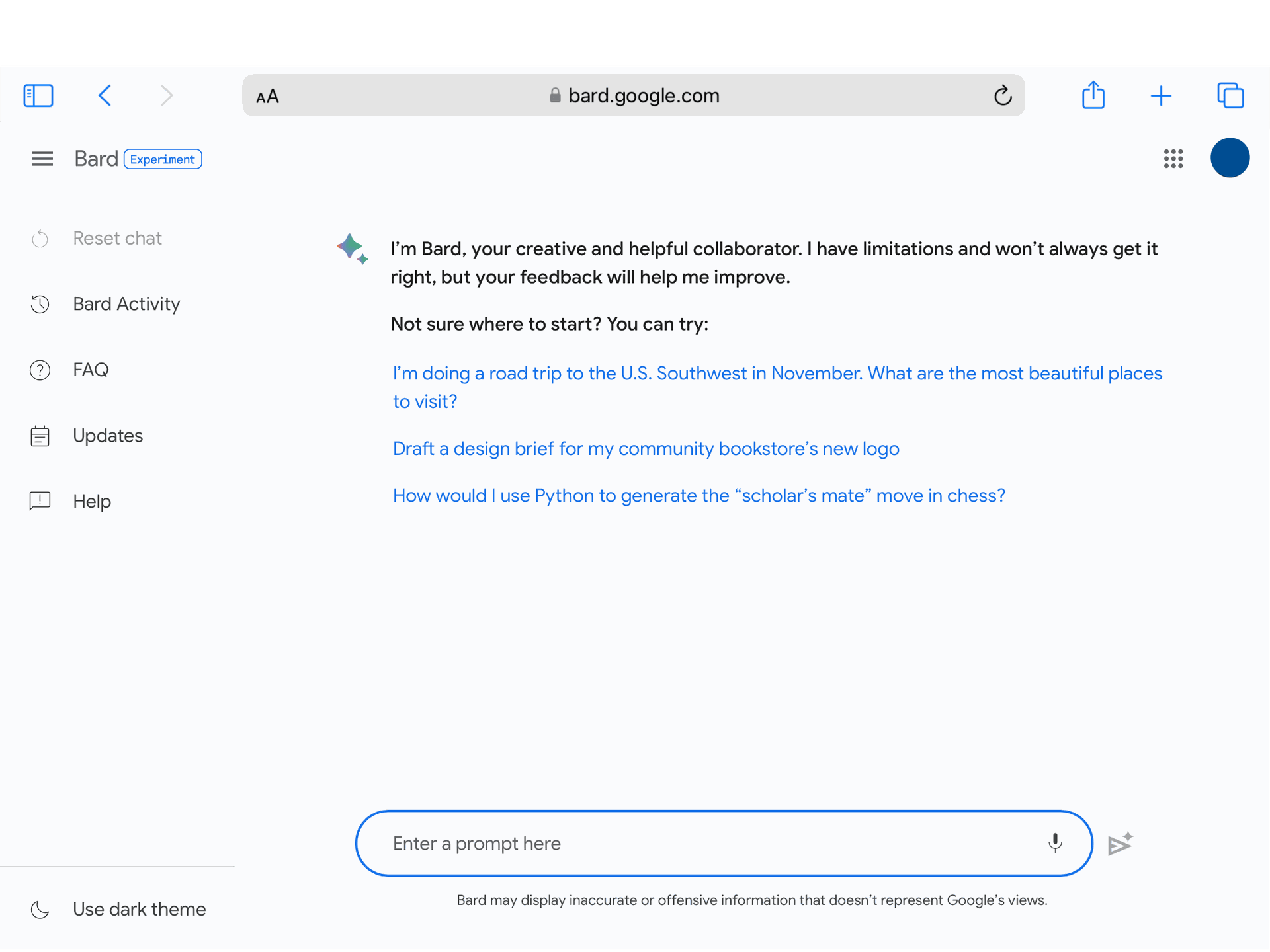Open the Google account avatar
This screenshot has width=1270, height=952.
(x=1230, y=158)
